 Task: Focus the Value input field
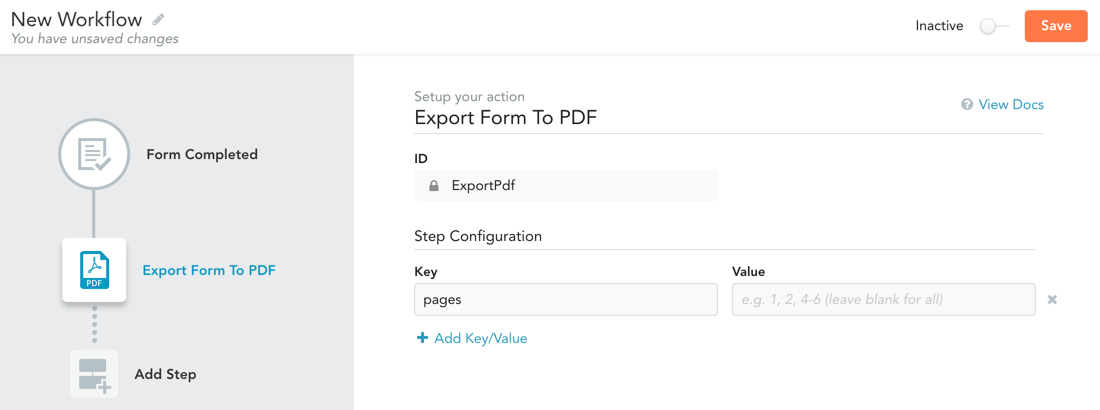(883, 299)
